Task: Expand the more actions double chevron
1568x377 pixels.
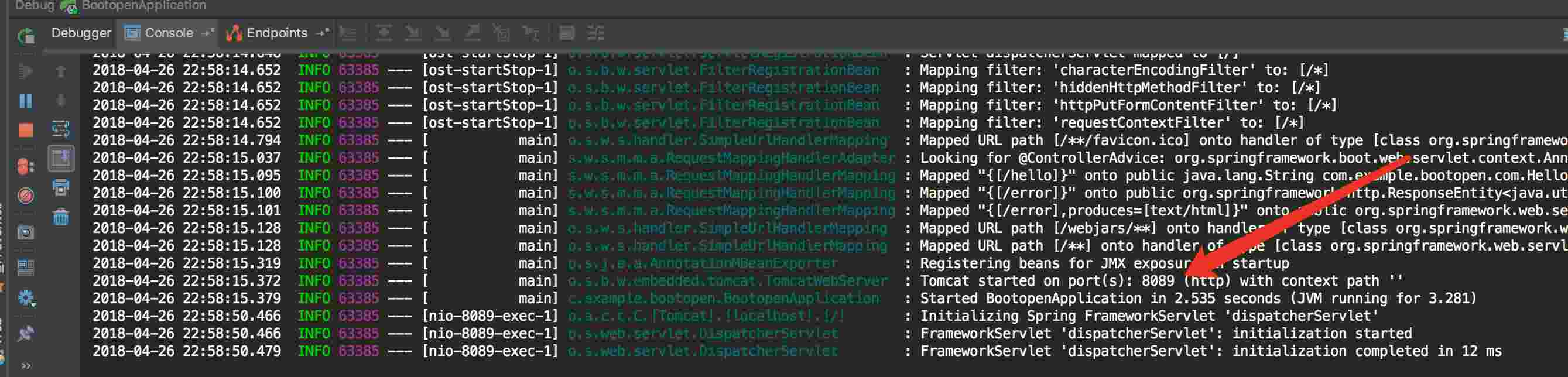Action: coord(26,365)
